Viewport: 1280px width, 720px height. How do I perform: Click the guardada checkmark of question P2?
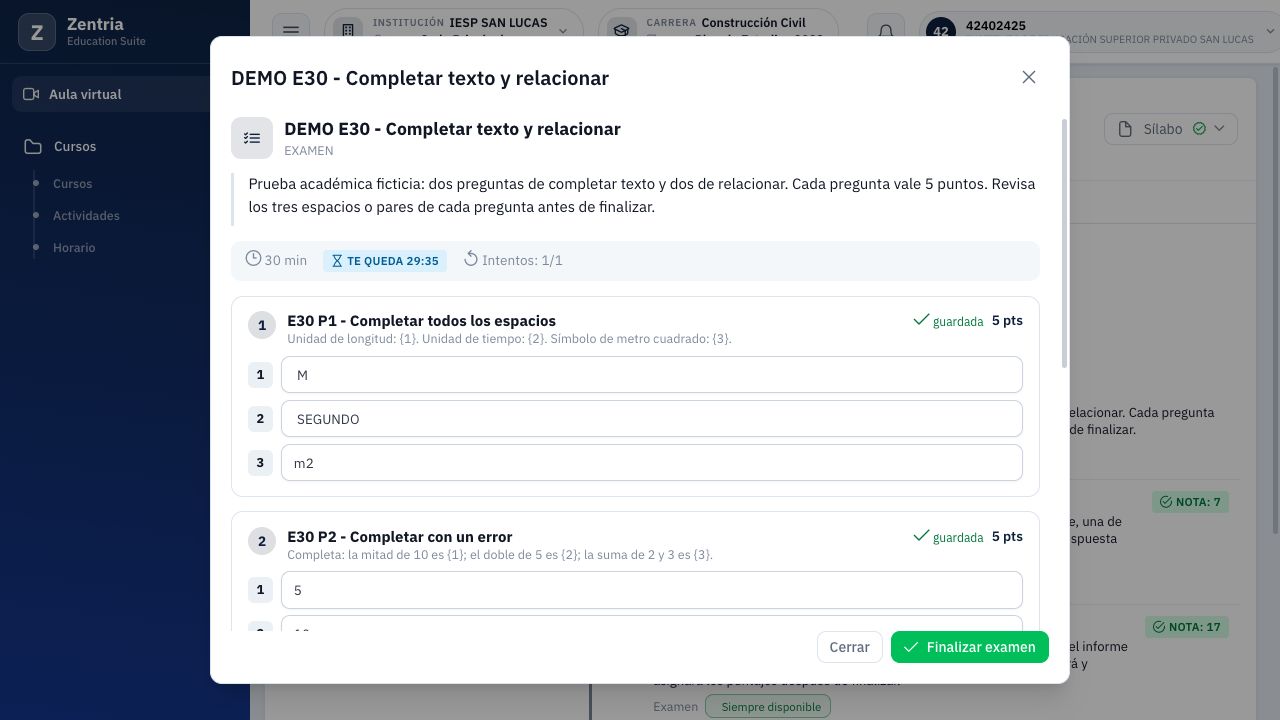pos(921,536)
